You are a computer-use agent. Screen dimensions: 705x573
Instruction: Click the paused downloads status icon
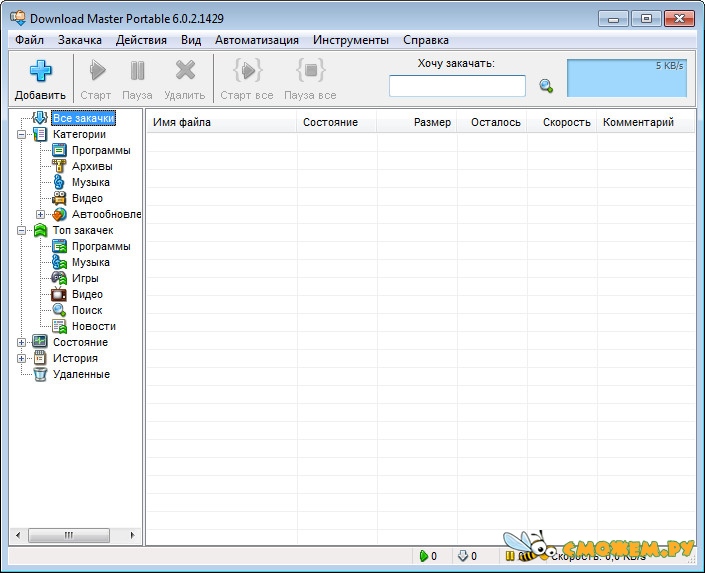coord(510,556)
